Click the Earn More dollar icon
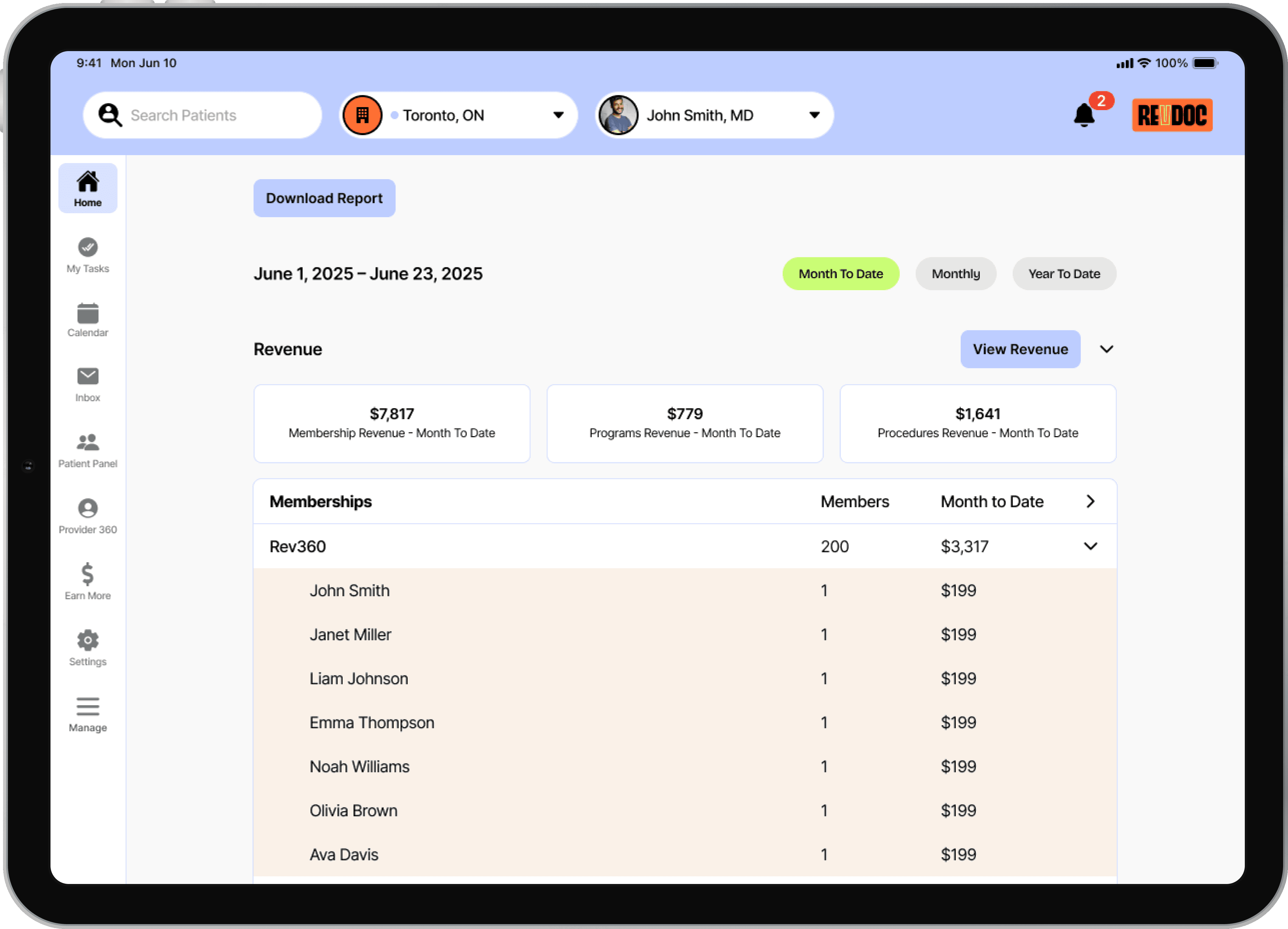 click(x=87, y=574)
